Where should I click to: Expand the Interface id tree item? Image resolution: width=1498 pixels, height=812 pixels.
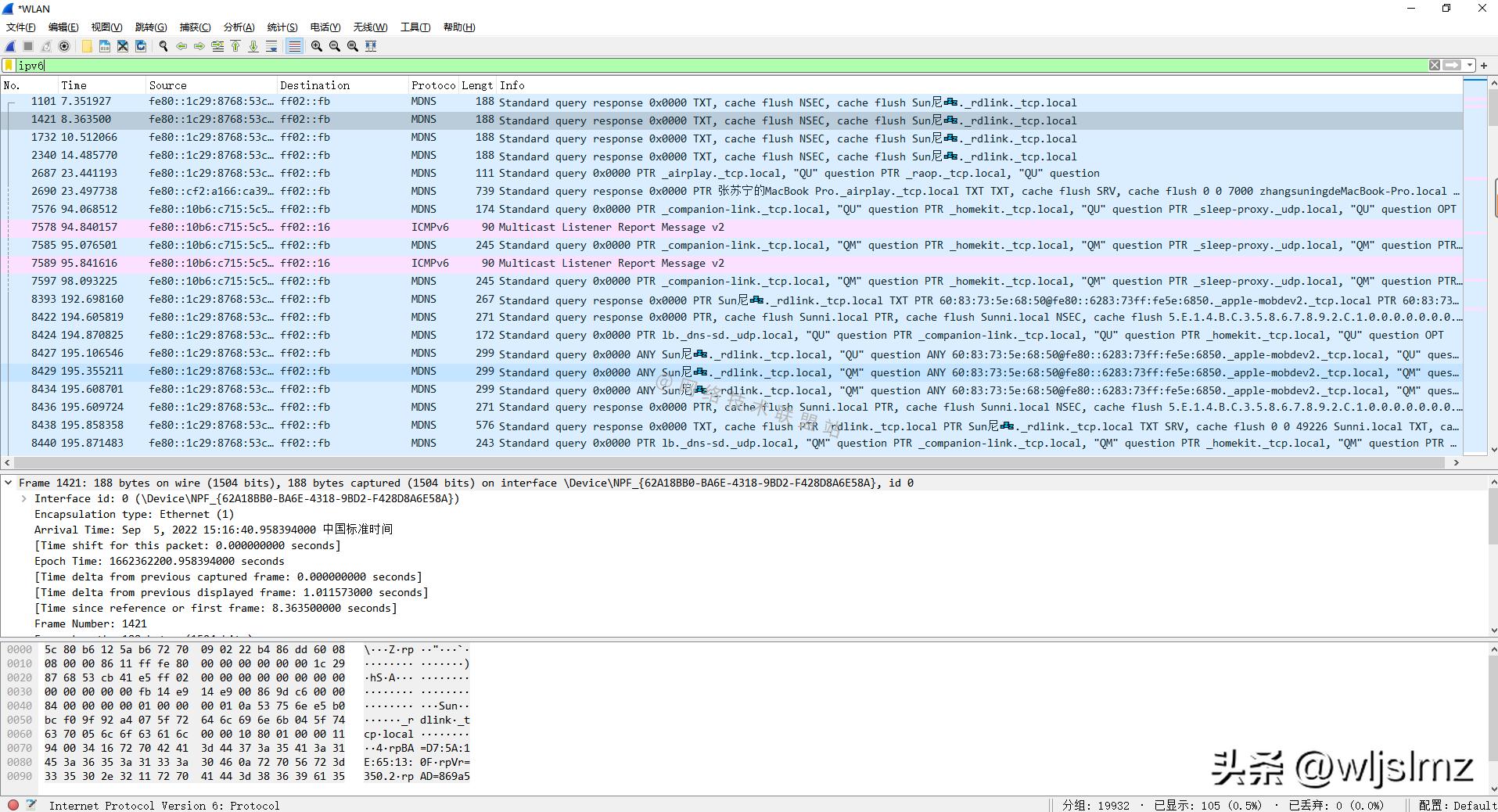(24, 498)
